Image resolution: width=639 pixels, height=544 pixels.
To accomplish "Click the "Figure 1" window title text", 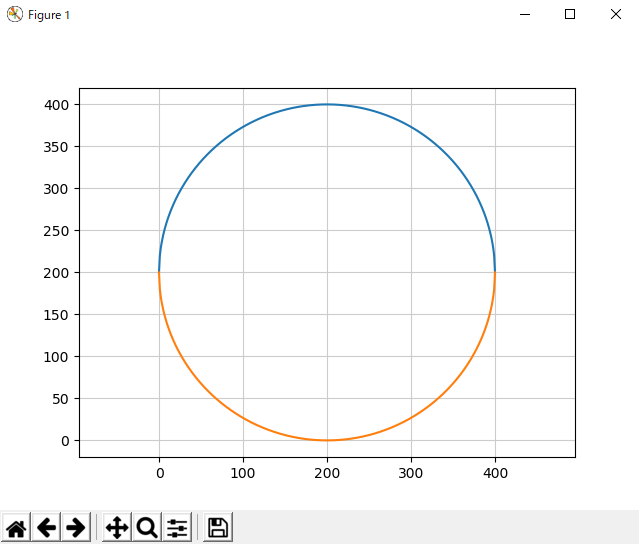I will (x=49, y=15).
